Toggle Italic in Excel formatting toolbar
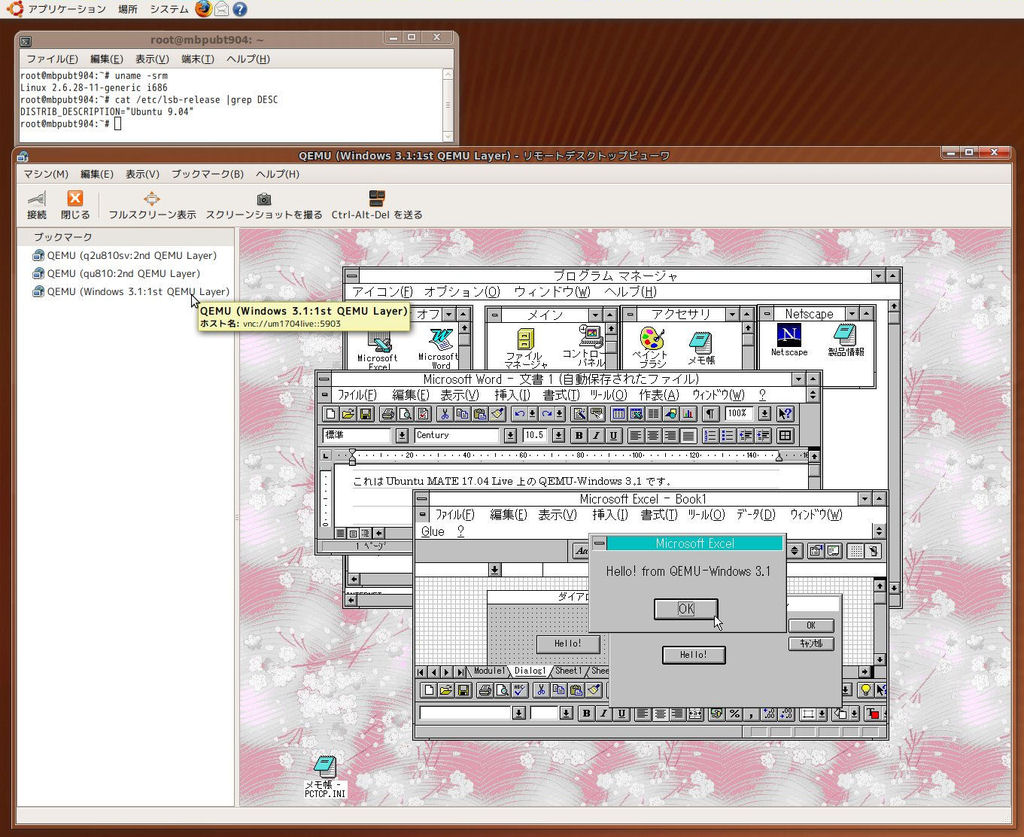This screenshot has width=1024, height=837. (x=604, y=713)
